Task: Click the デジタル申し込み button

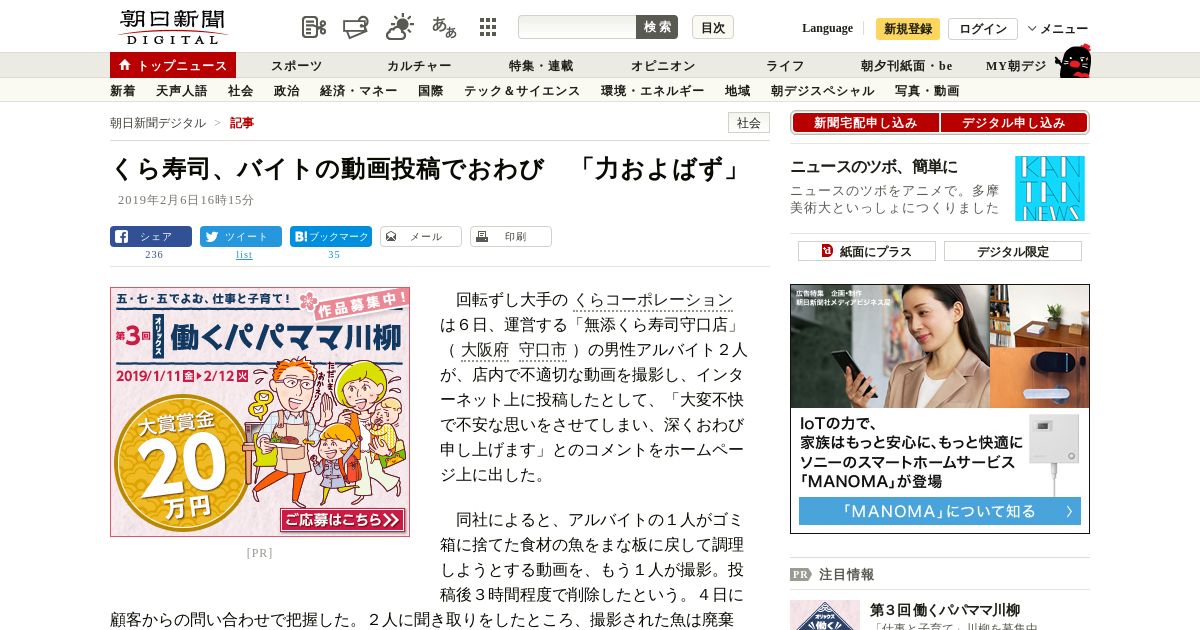Action: (x=1014, y=123)
